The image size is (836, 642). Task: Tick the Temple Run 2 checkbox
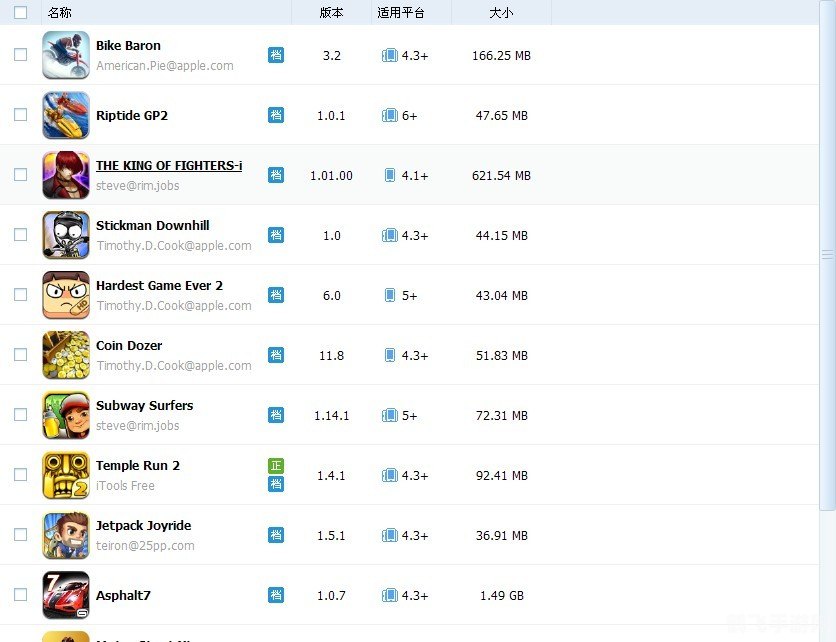pyautogui.click(x=20, y=475)
